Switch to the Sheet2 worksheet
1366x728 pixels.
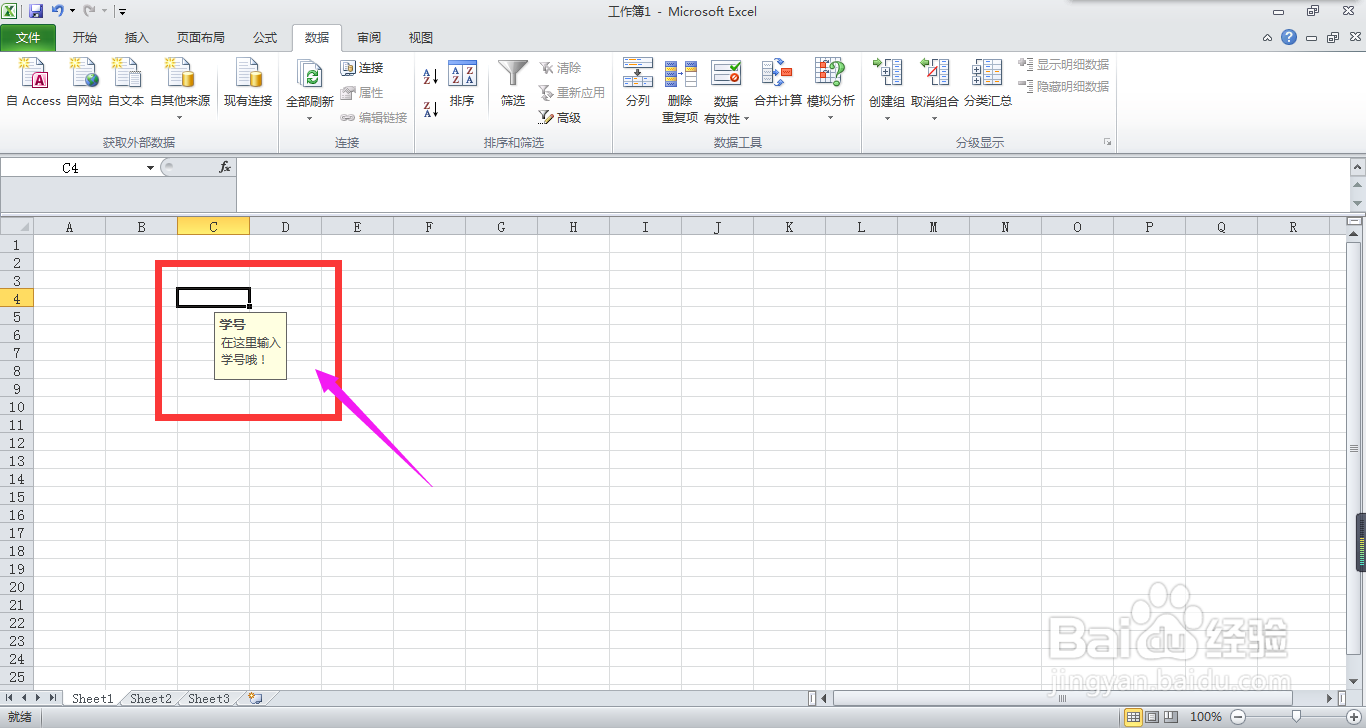pyautogui.click(x=149, y=698)
